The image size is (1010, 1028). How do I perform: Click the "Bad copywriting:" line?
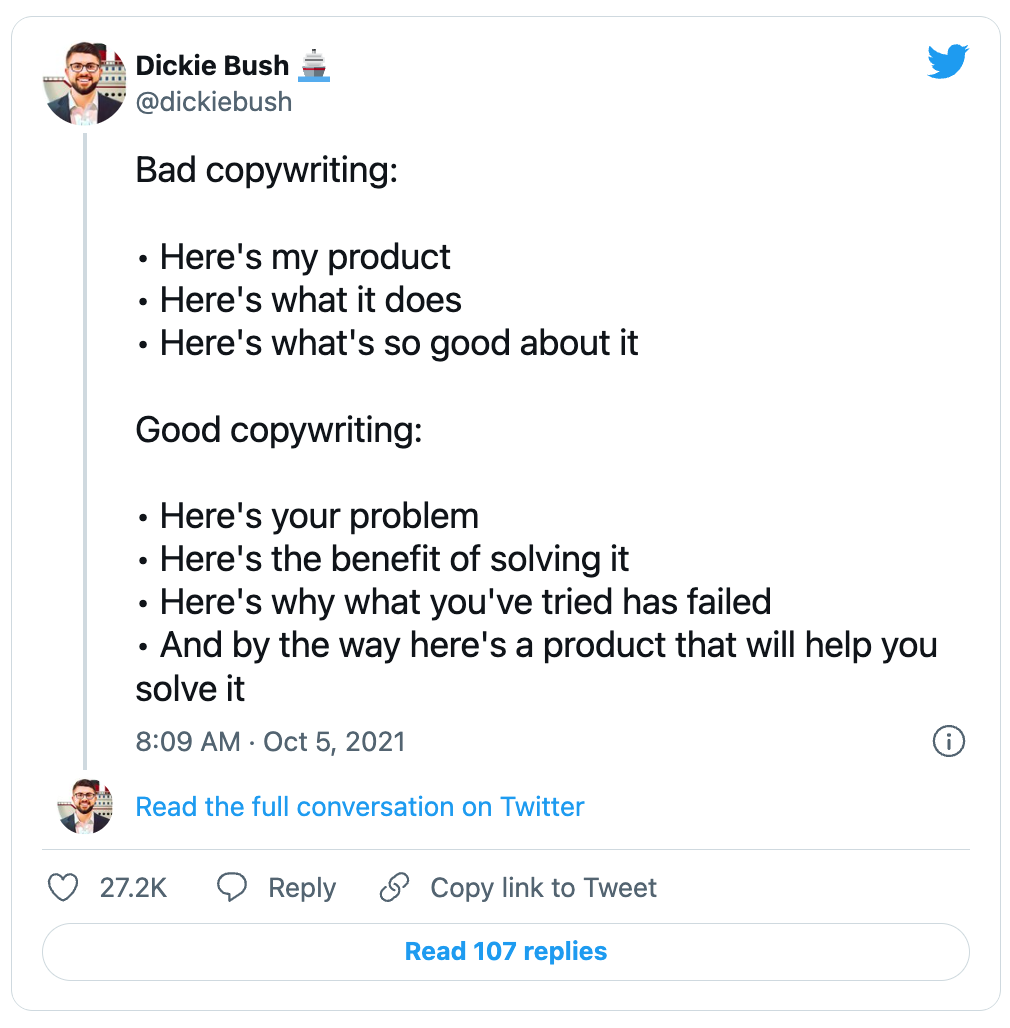[x=266, y=171]
